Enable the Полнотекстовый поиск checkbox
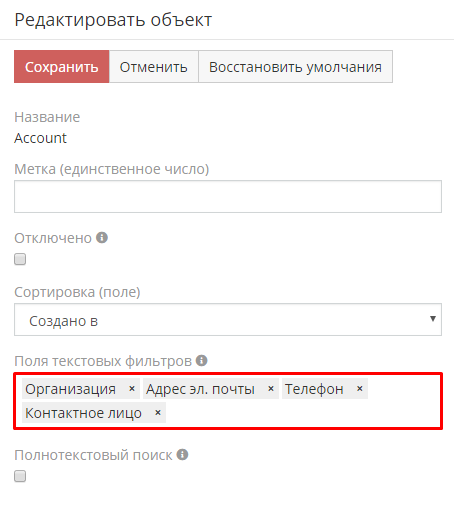454x512 pixels. [x=20, y=476]
